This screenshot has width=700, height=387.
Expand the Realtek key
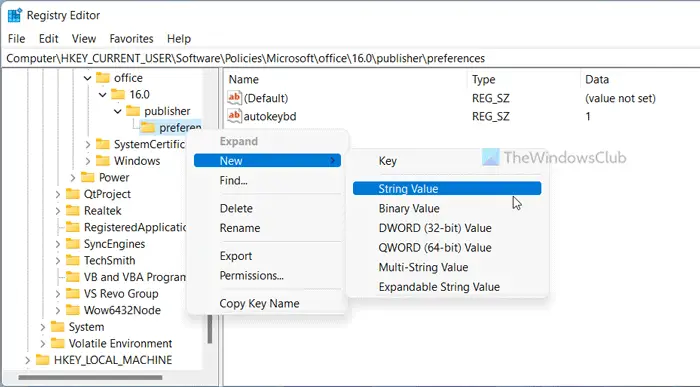(58, 210)
